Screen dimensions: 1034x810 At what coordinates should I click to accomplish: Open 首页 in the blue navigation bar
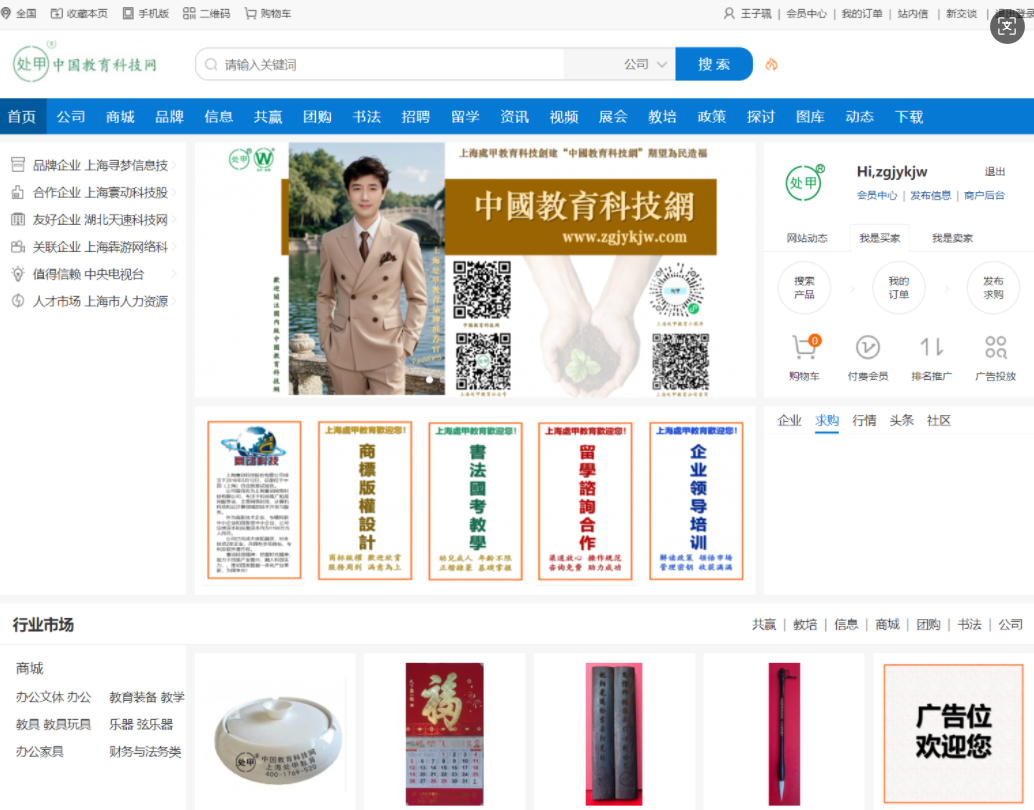point(22,117)
